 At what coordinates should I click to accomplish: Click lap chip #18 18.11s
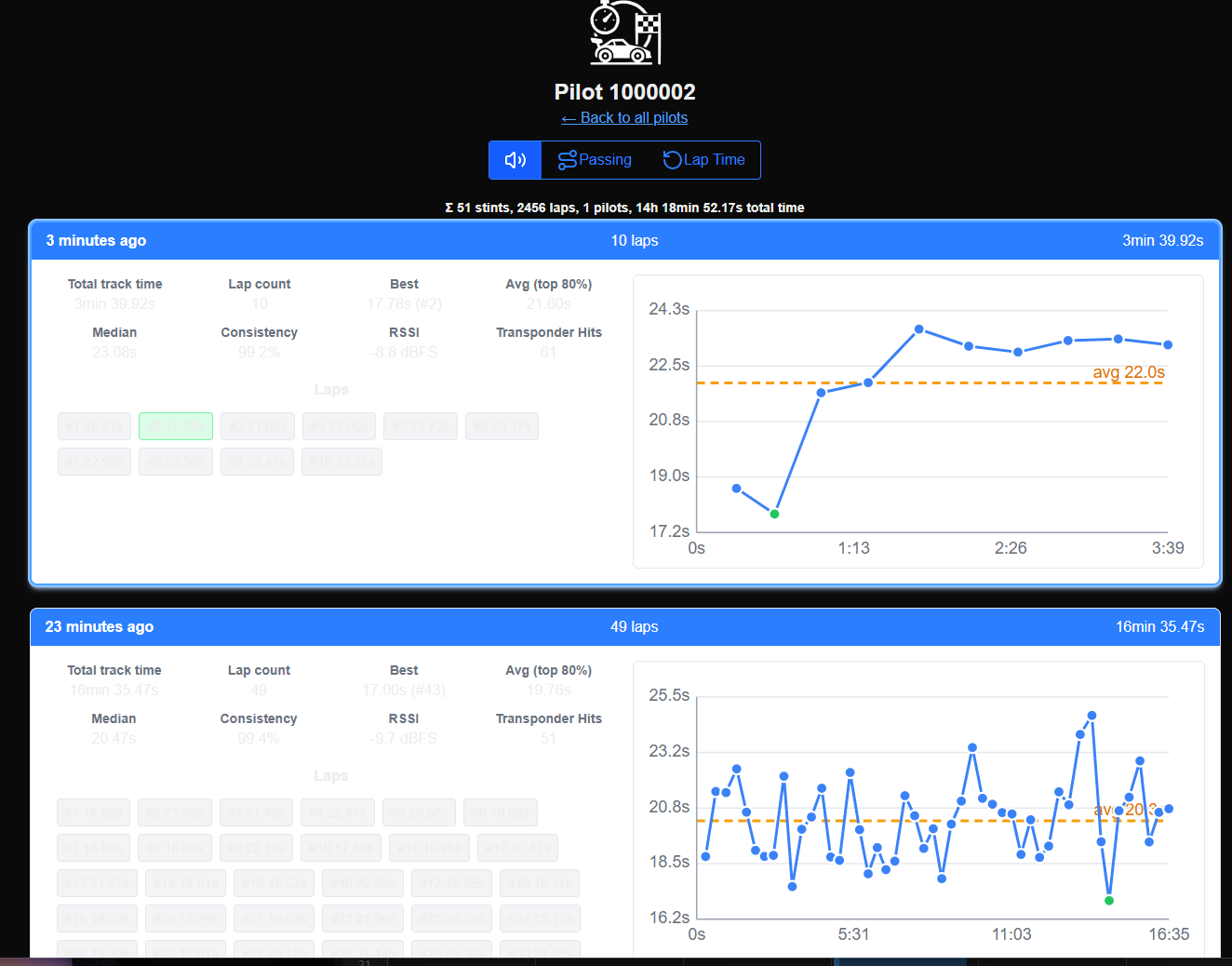539,883
